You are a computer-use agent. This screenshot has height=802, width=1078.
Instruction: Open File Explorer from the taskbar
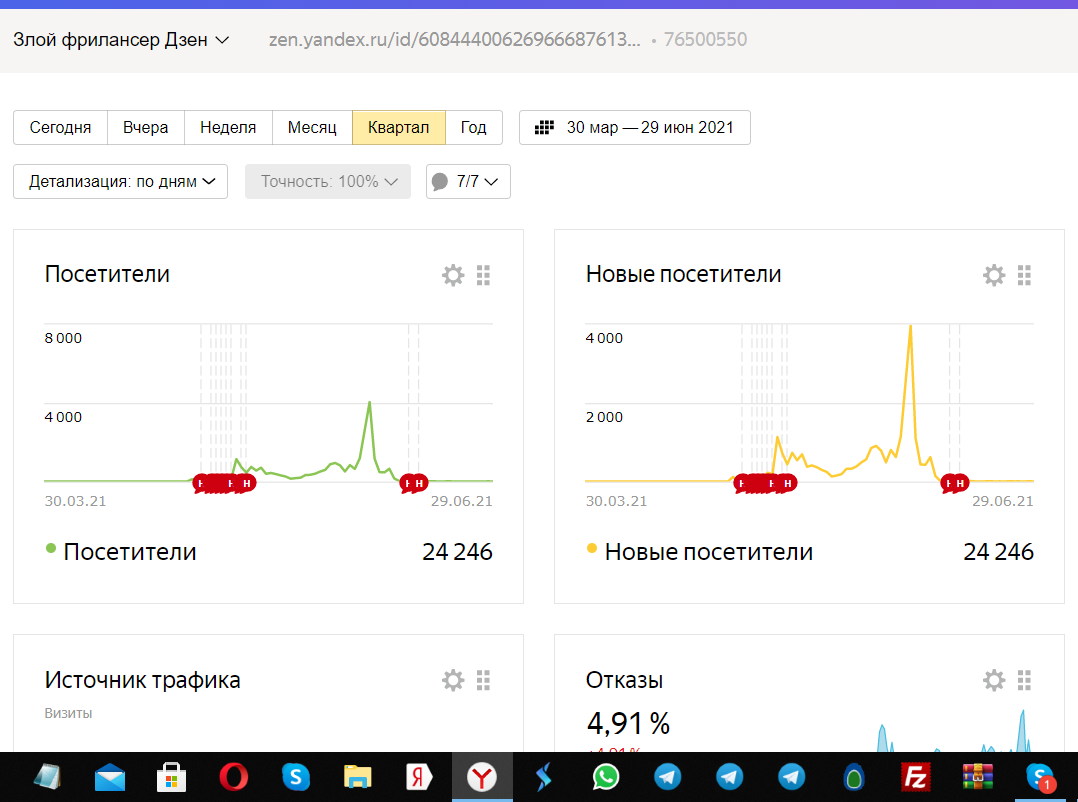click(358, 777)
